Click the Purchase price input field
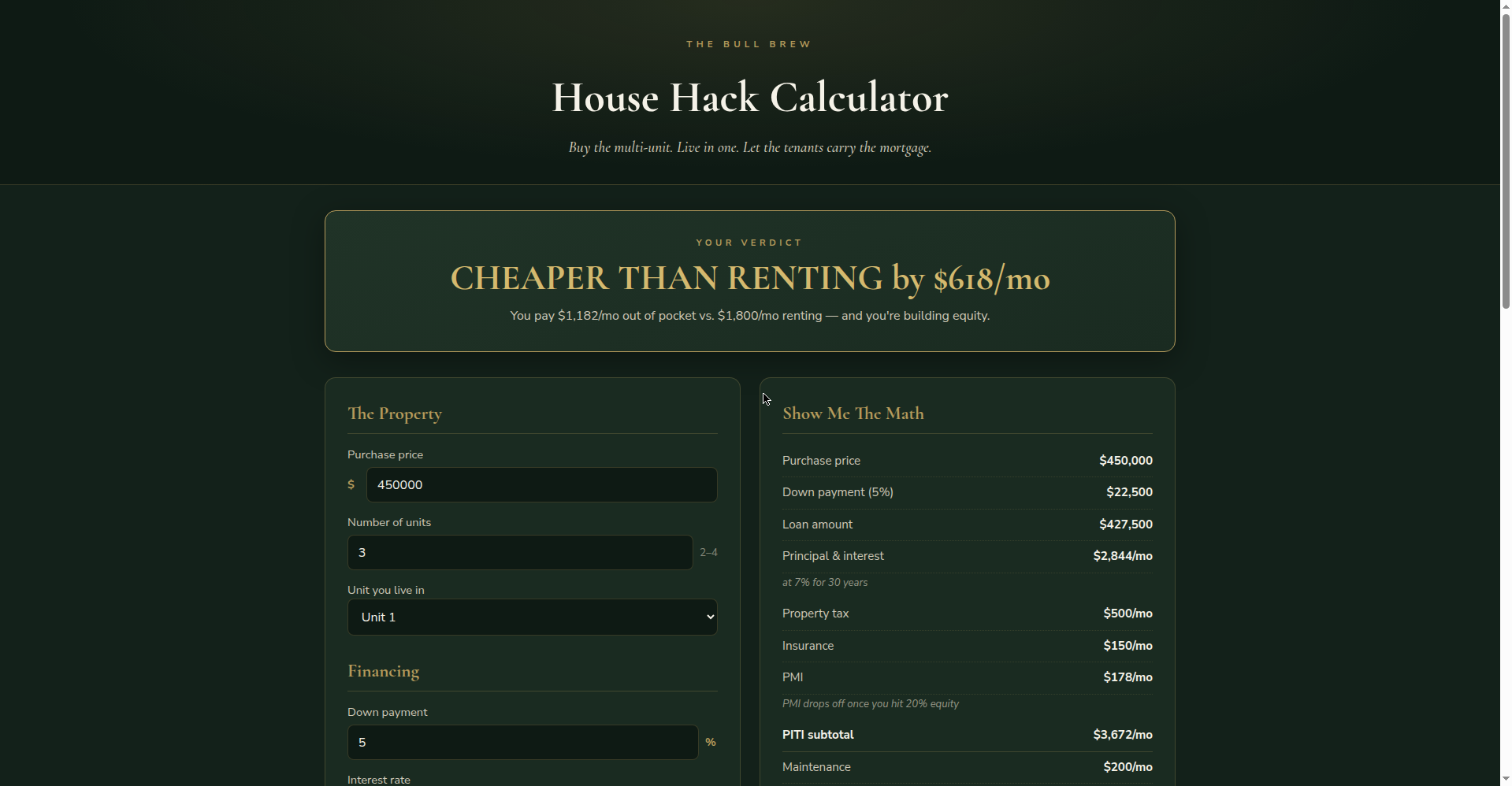 click(542, 484)
